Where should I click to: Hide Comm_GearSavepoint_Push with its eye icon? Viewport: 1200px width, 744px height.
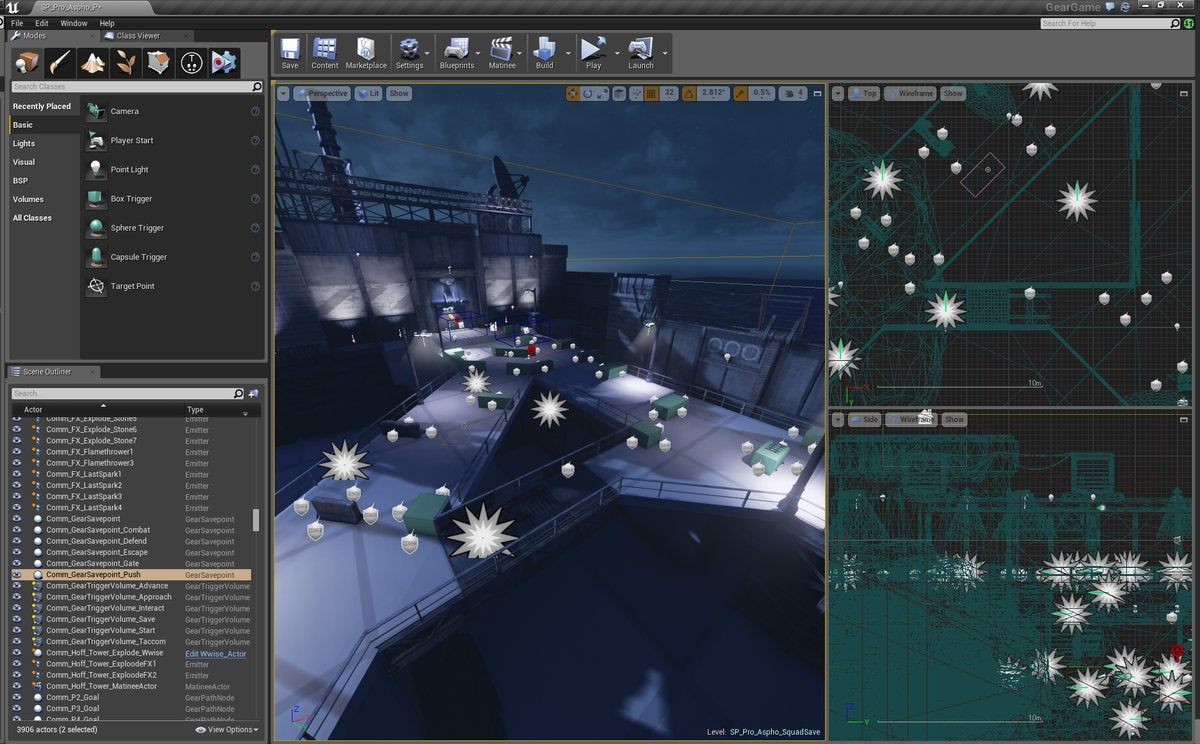tap(17, 575)
